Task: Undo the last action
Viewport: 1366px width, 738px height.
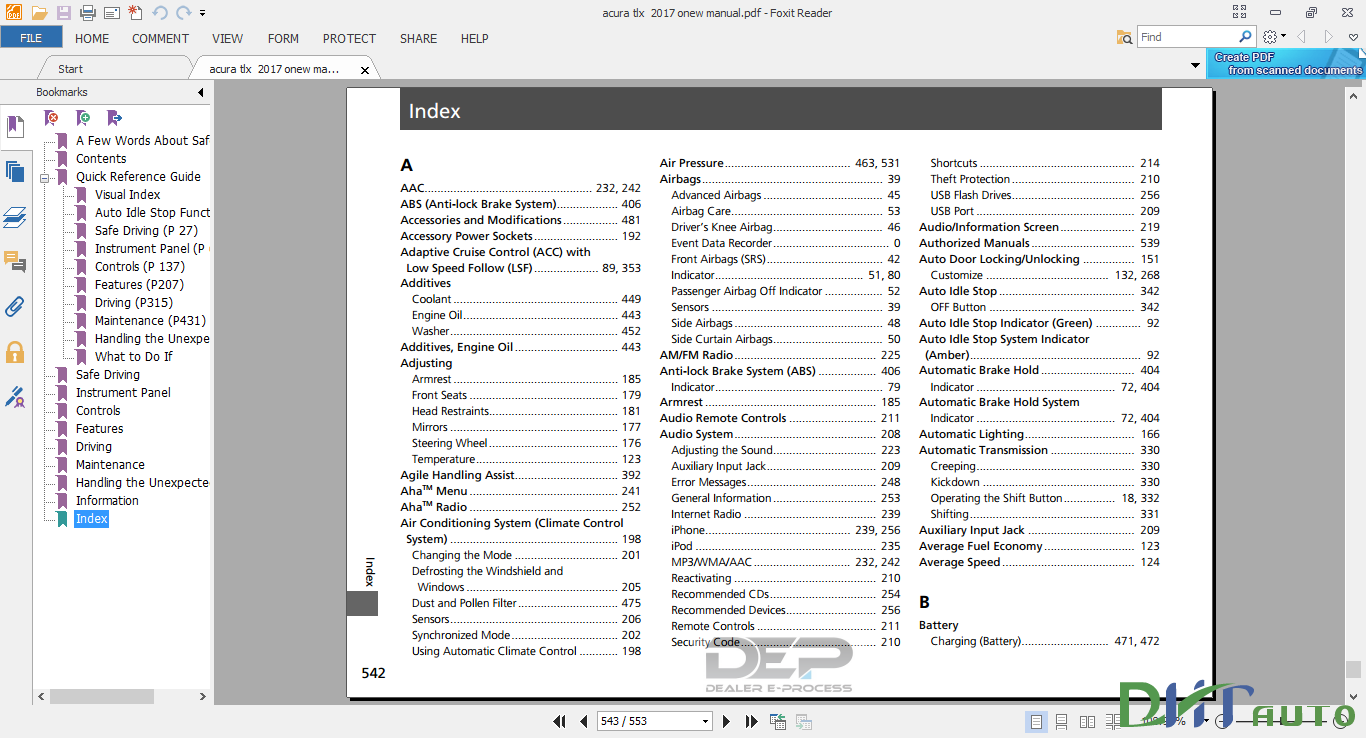Action: pos(158,12)
